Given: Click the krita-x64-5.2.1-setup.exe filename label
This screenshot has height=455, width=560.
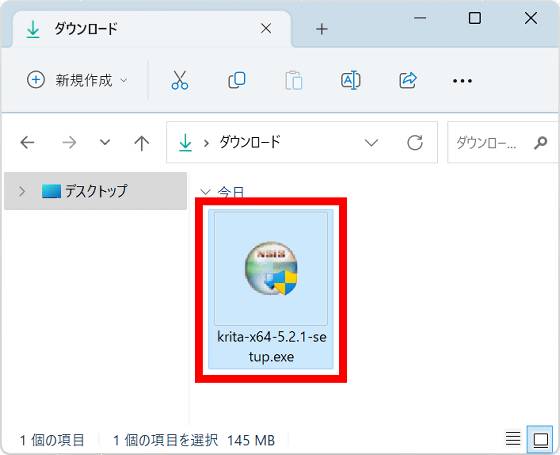Looking at the screenshot, I should [271, 346].
